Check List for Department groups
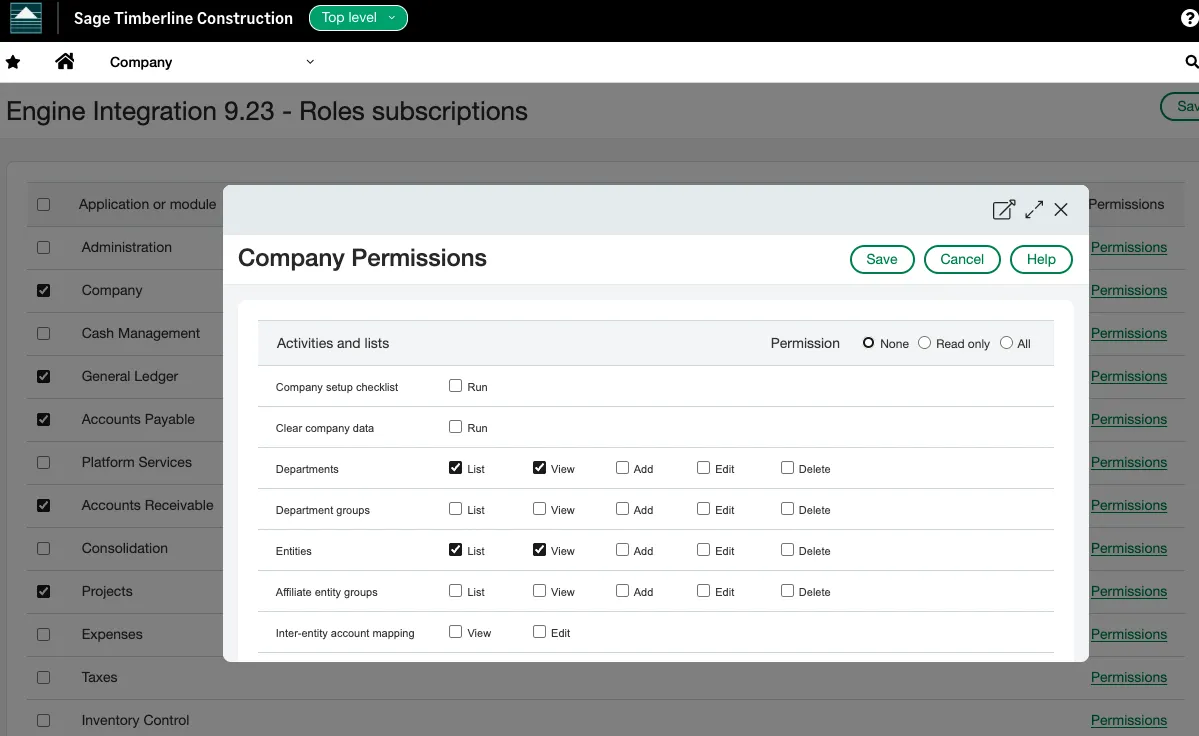This screenshot has height=736, width=1199. click(456, 508)
